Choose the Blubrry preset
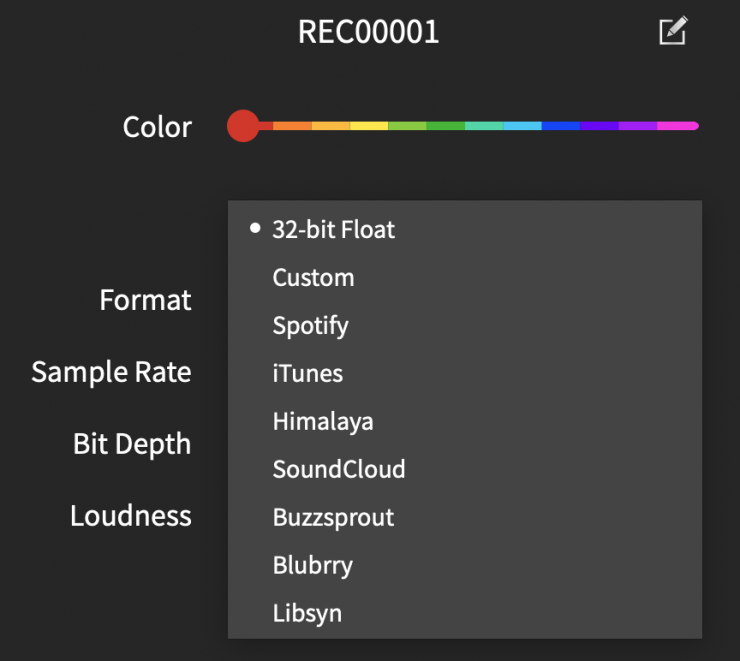The width and height of the screenshot is (740, 661). click(x=312, y=566)
